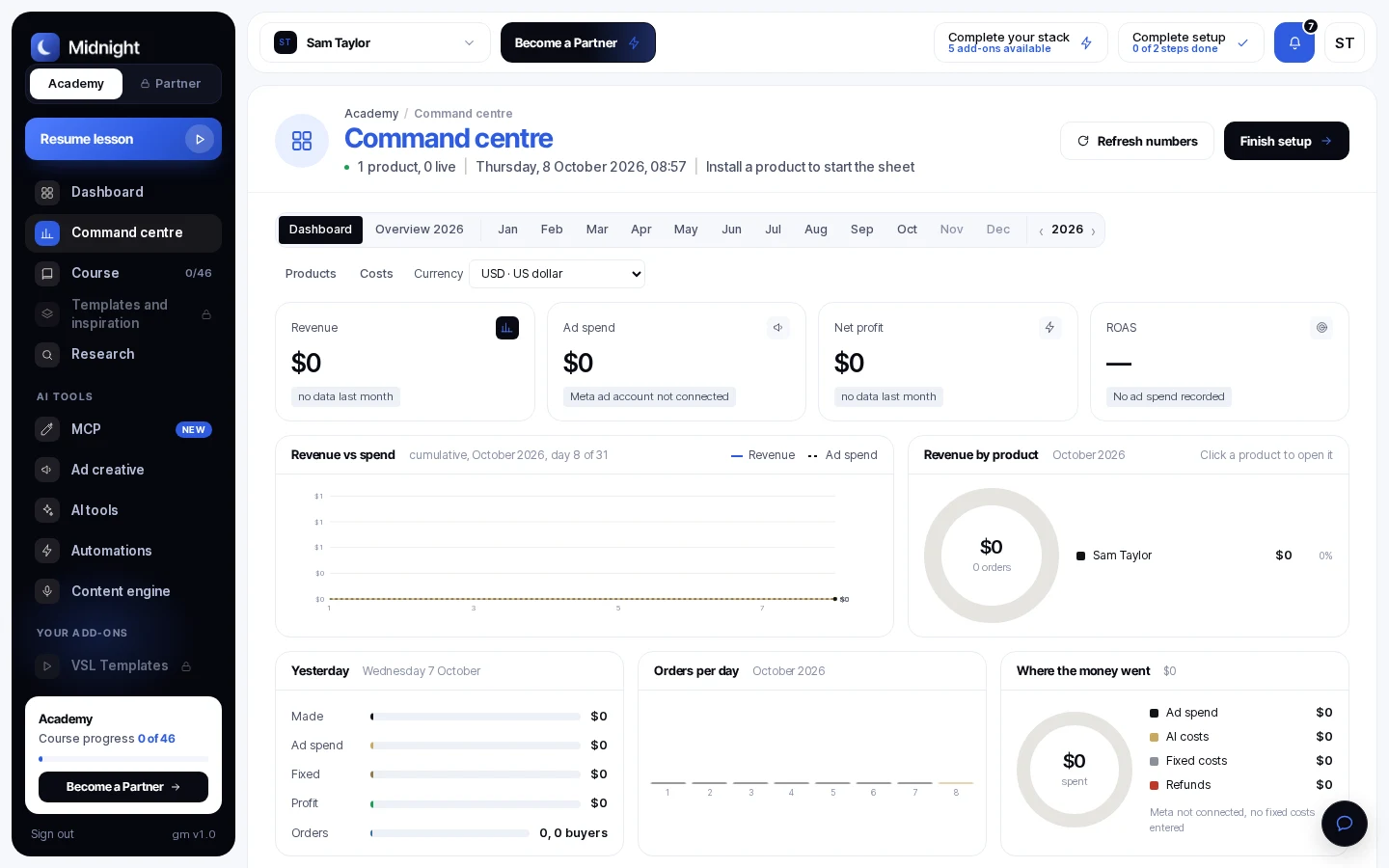This screenshot has width=1389, height=868.
Task: Click the Academy breadcrumb link
Action: [x=371, y=114]
